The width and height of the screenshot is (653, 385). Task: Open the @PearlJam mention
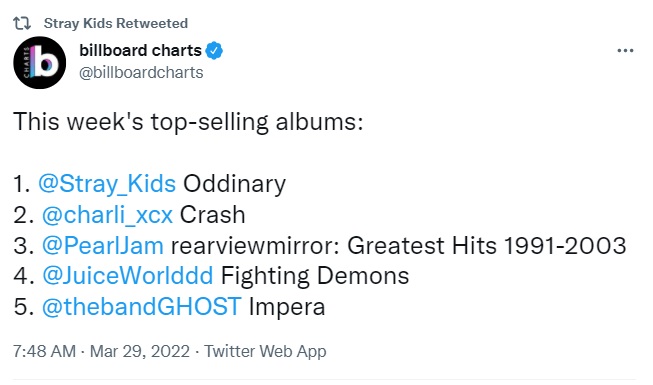click(x=102, y=245)
